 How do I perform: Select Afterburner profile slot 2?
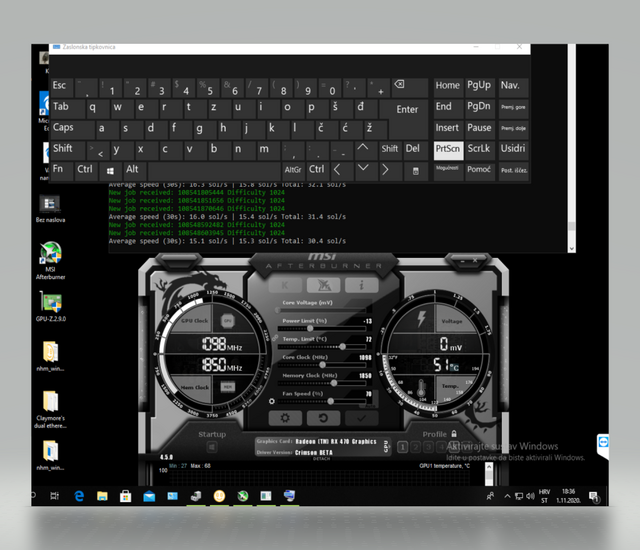click(416, 447)
